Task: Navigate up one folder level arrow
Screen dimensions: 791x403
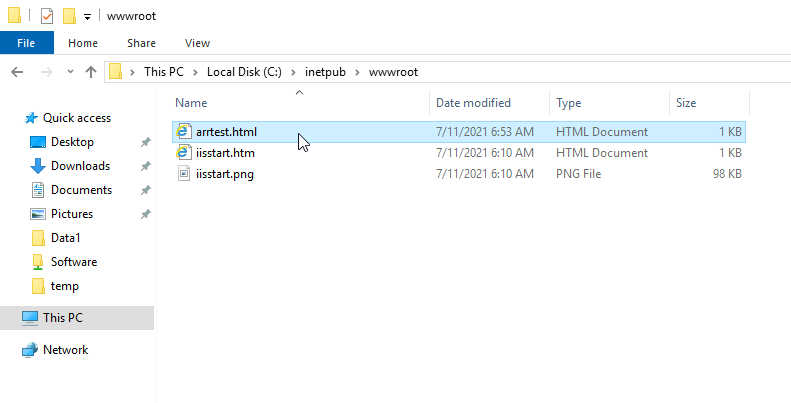Action: (91, 72)
